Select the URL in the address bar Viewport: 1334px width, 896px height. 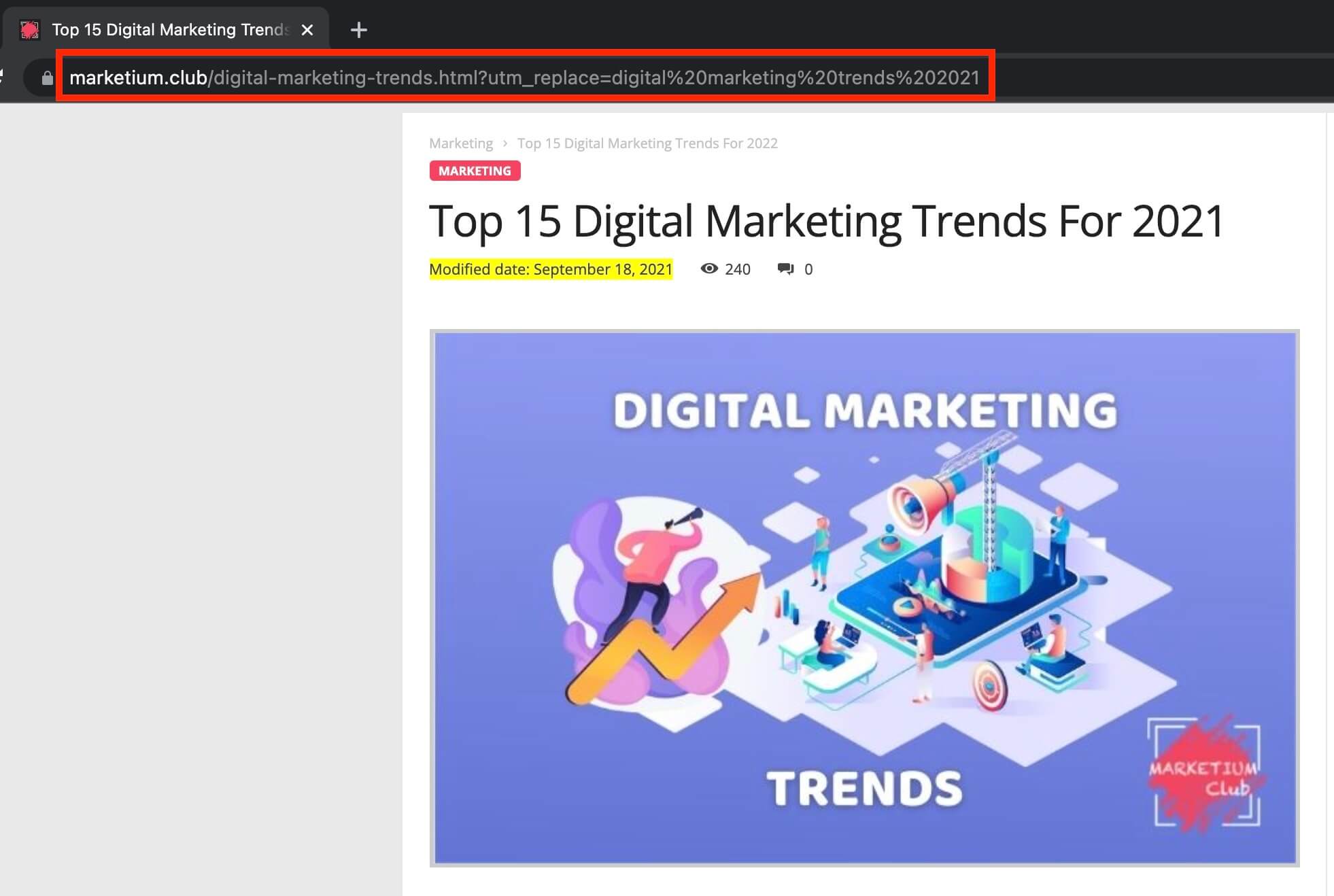tap(524, 77)
